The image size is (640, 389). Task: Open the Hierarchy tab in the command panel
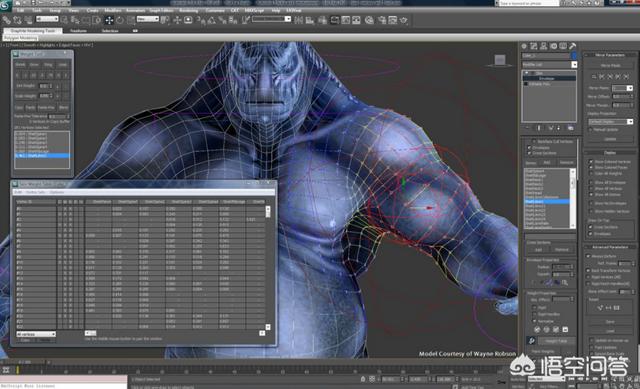click(544, 46)
